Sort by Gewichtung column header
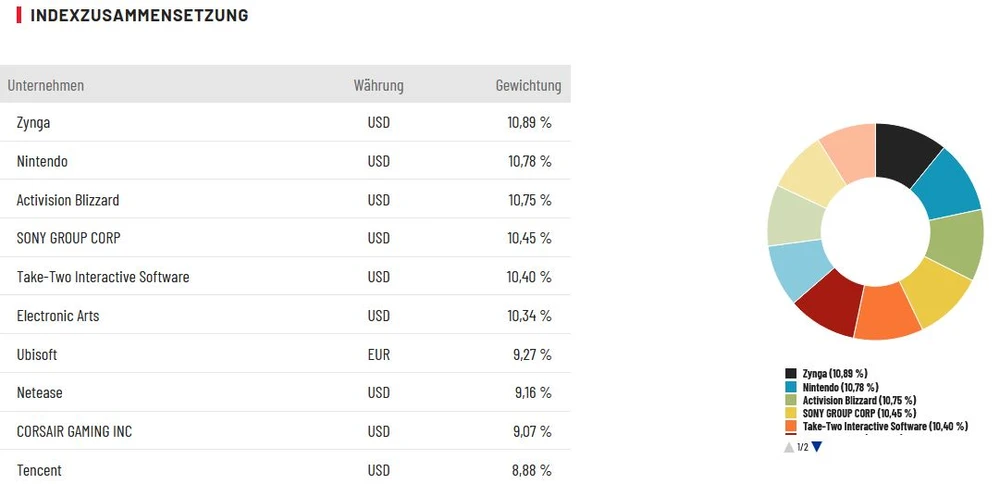 point(528,85)
